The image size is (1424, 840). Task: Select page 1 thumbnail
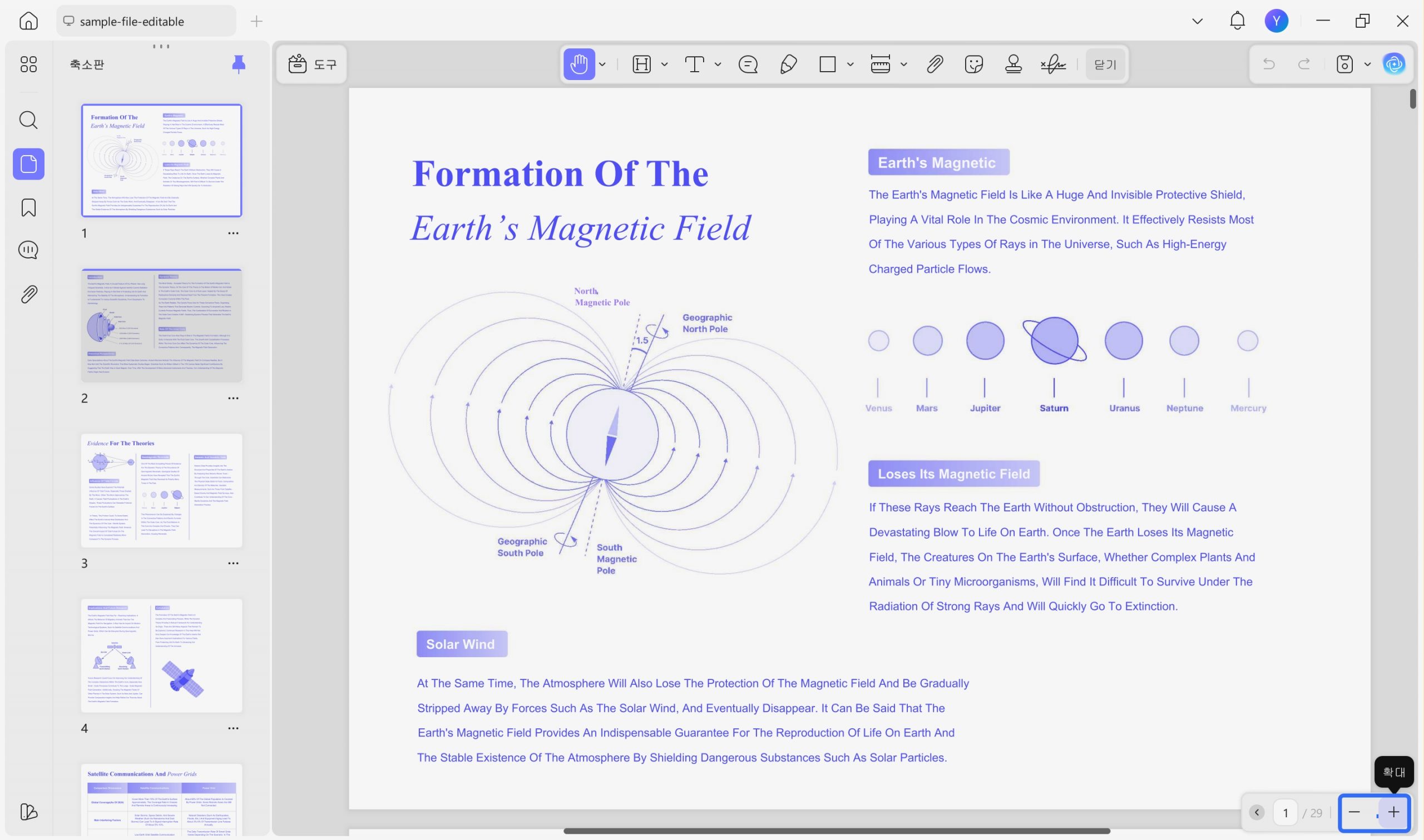point(161,160)
